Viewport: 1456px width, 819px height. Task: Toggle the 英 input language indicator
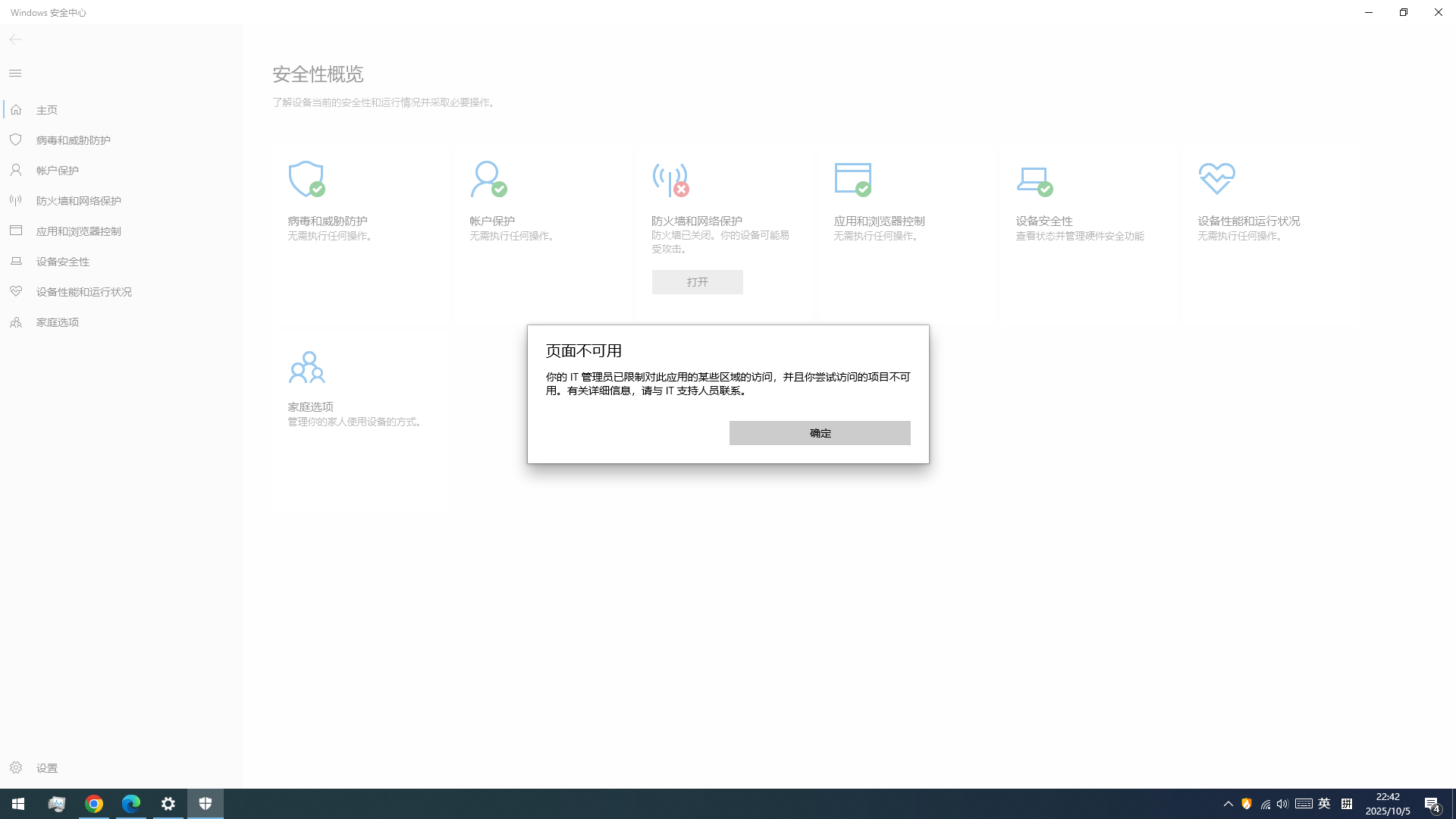click(x=1324, y=804)
